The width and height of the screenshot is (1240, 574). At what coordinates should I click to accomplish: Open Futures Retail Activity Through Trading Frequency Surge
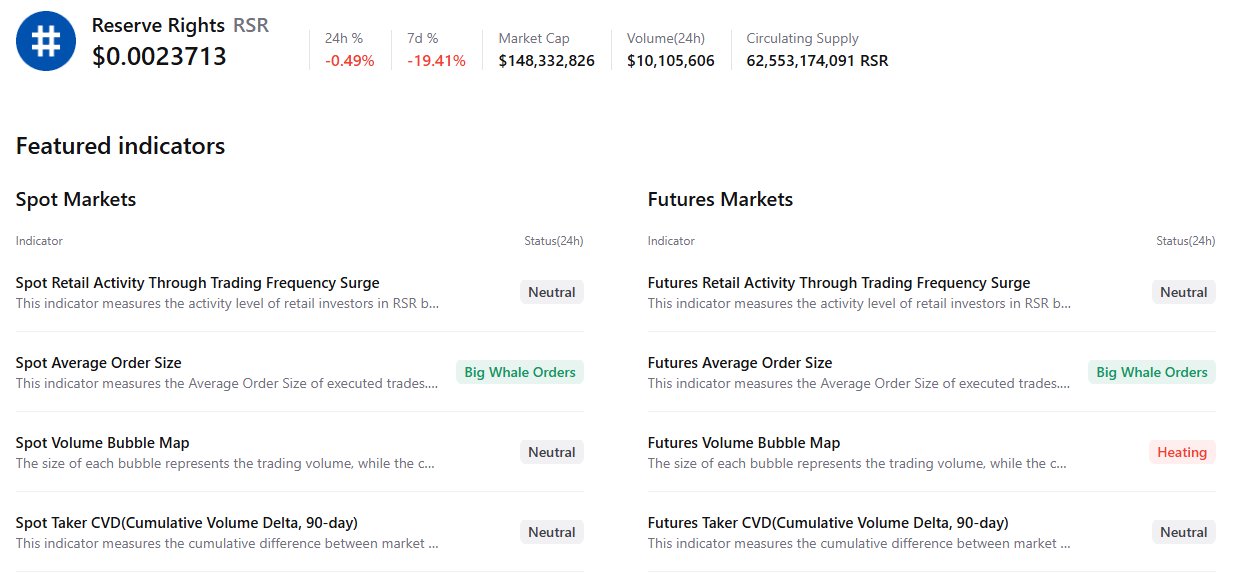pos(838,283)
